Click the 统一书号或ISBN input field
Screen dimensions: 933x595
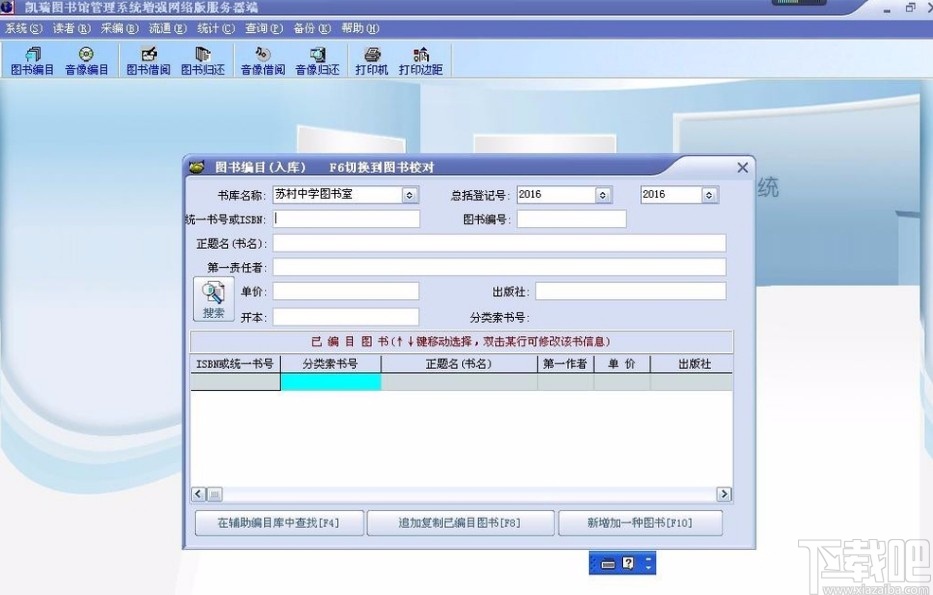(x=346, y=218)
